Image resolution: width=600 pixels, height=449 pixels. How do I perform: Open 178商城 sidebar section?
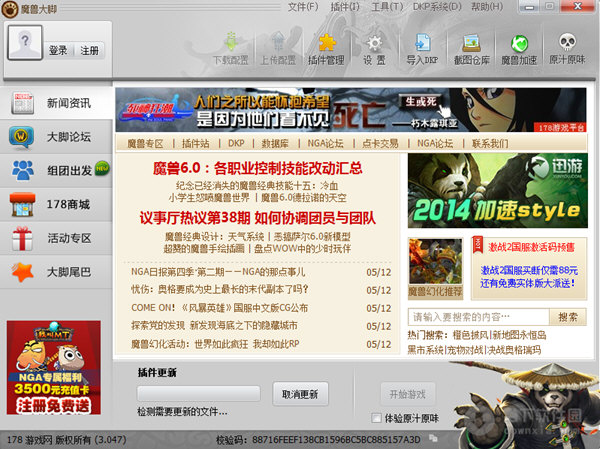coord(56,204)
